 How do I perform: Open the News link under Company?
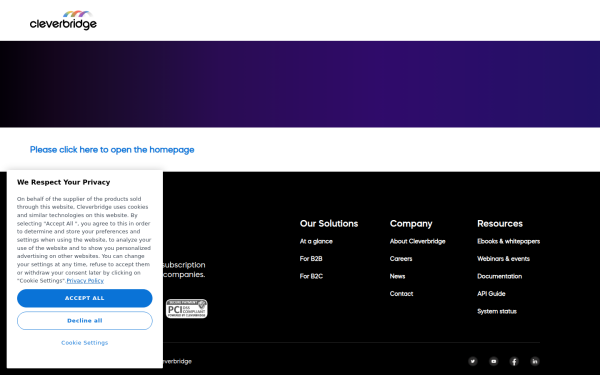[x=397, y=276]
